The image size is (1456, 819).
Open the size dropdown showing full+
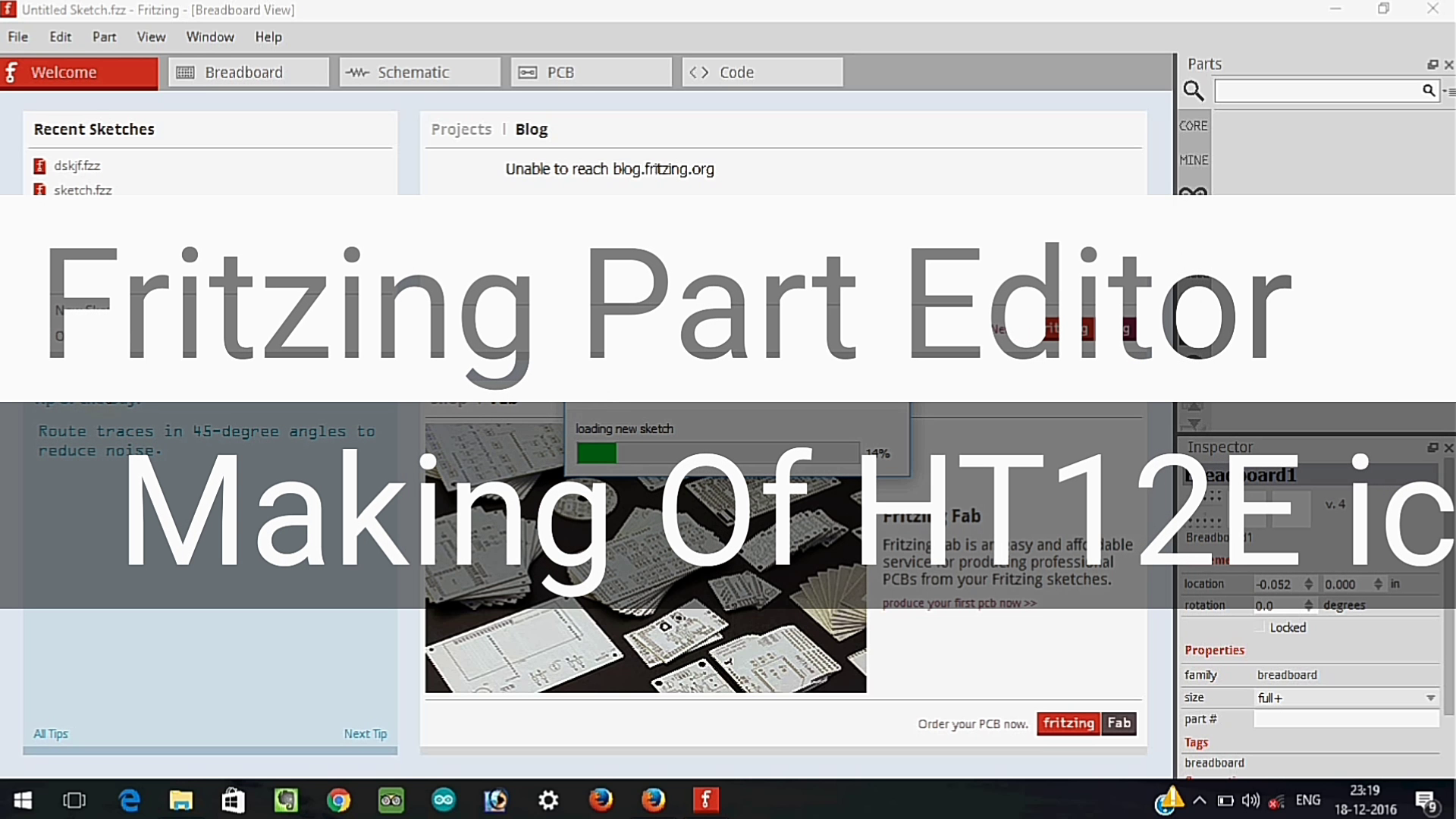point(1347,698)
